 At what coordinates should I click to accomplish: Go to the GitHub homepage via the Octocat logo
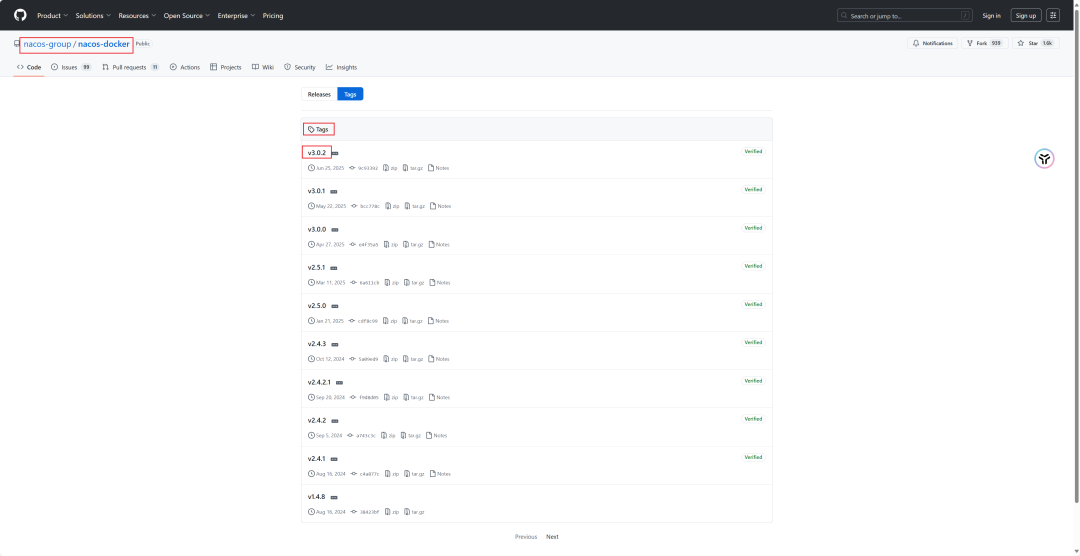pyautogui.click(x=20, y=15)
